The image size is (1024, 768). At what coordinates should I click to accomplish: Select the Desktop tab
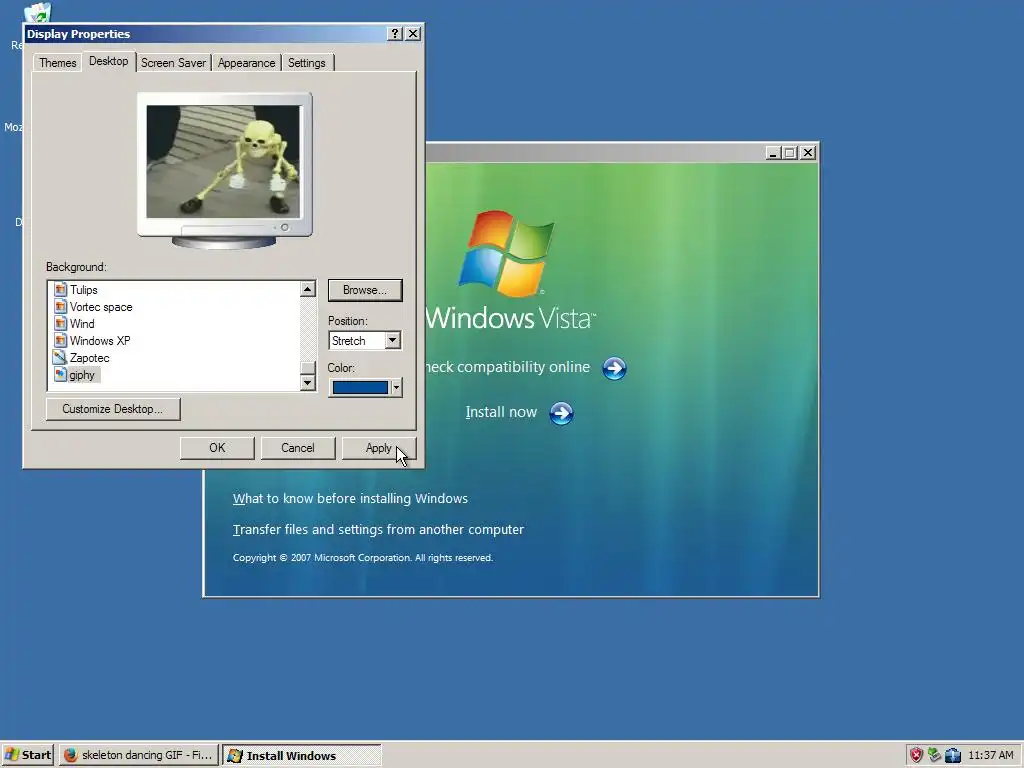click(x=108, y=61)
